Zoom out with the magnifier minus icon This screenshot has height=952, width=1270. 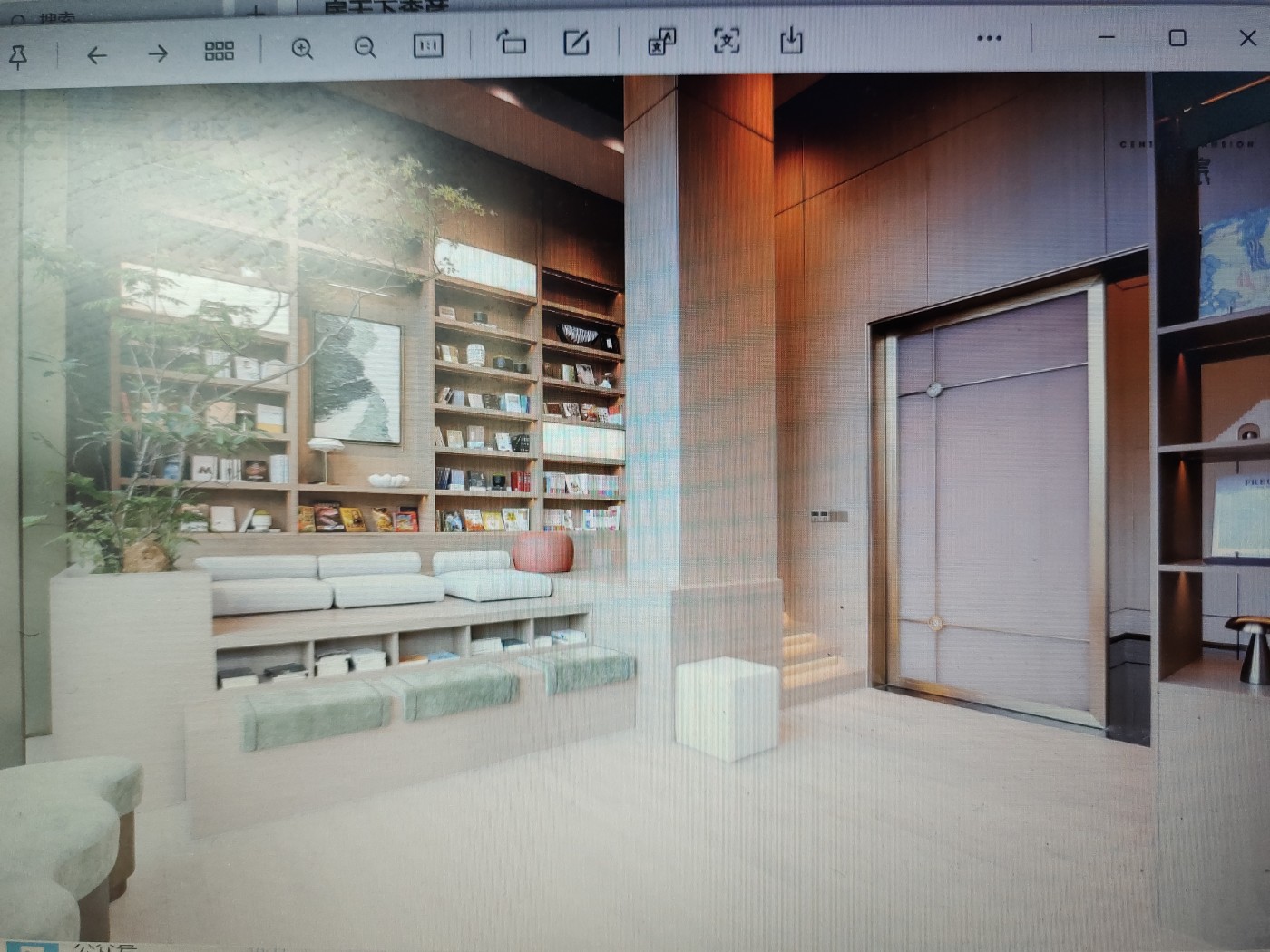[x=365, y=47]
